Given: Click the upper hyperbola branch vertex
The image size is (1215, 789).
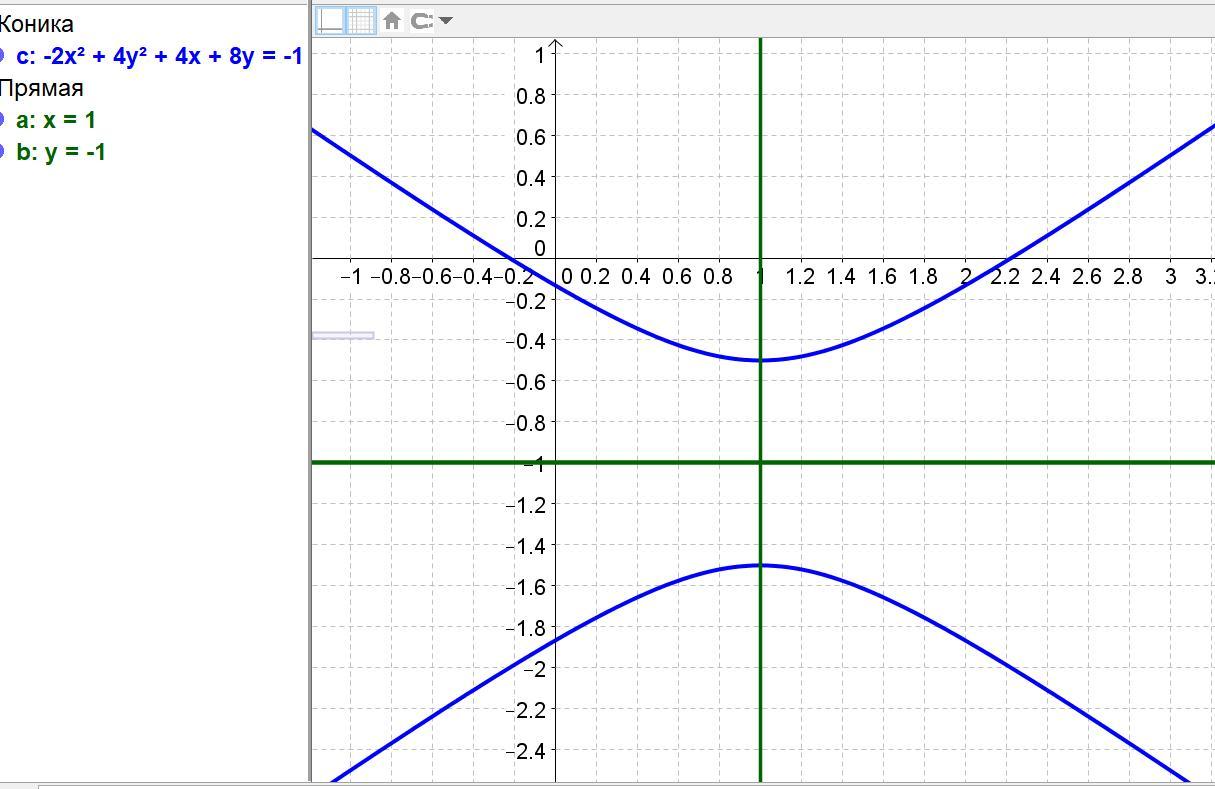Looking at the screenshot, I should (x=760, y=360).
